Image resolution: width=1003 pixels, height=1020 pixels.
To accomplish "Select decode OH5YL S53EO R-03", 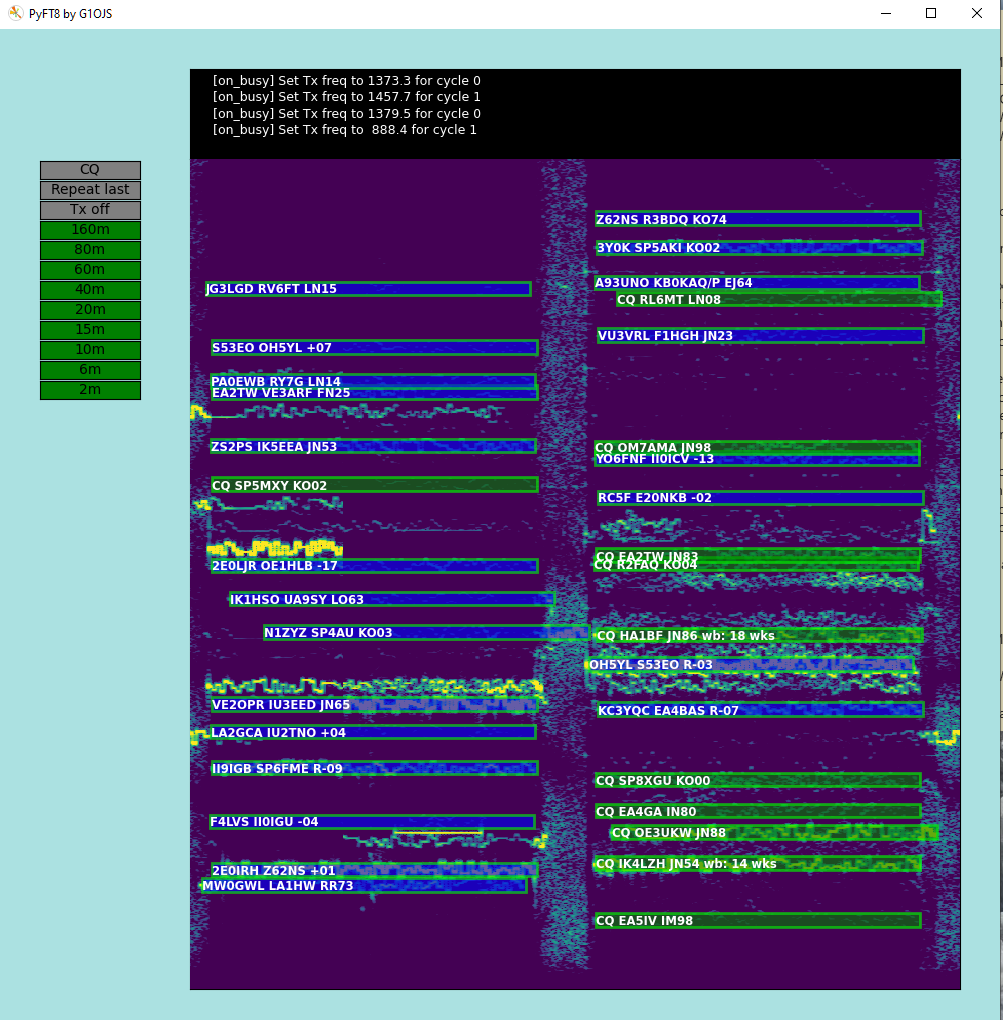I will [751, 665].
